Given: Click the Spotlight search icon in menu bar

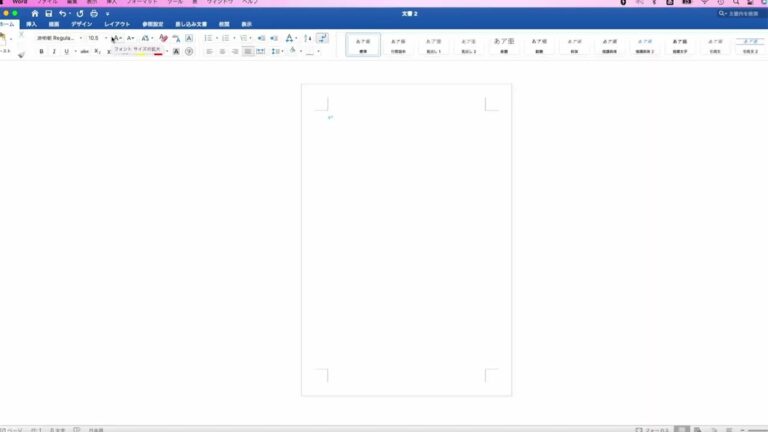Looking at the screenshot, I should [x=736, y=2].
